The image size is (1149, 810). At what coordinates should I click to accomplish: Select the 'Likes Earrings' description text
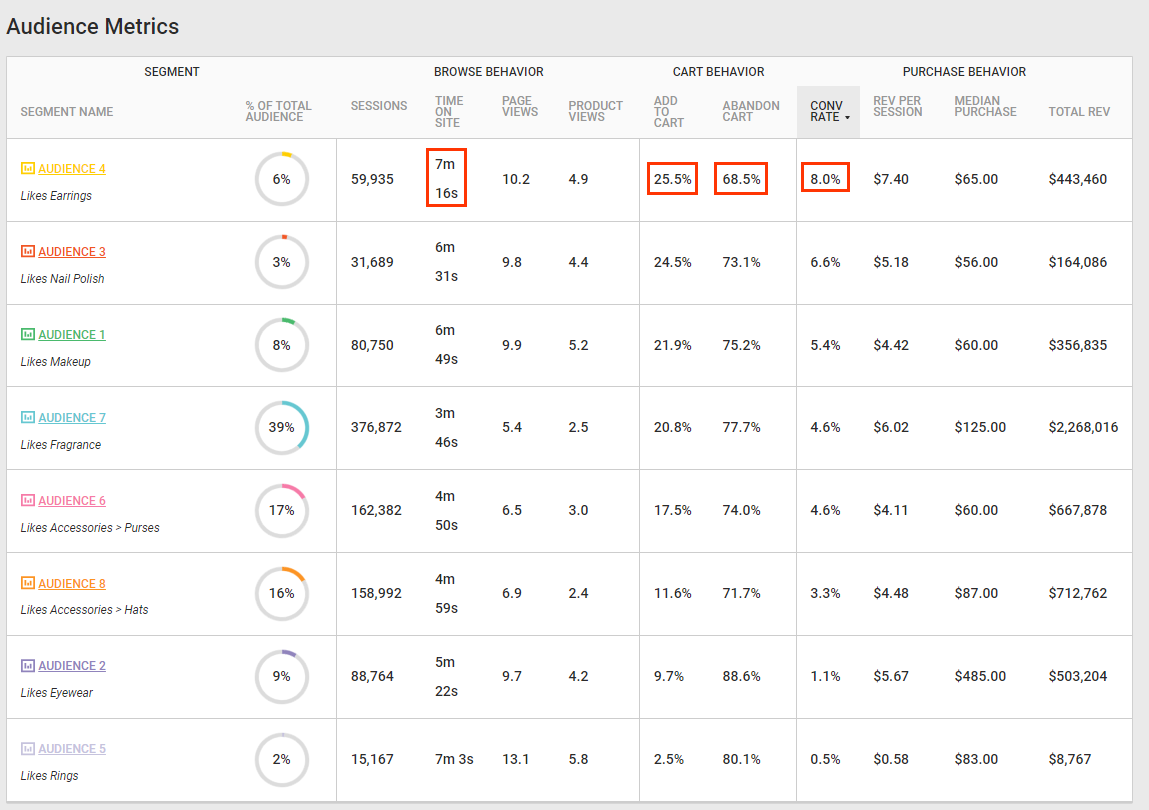coord(56,196)
